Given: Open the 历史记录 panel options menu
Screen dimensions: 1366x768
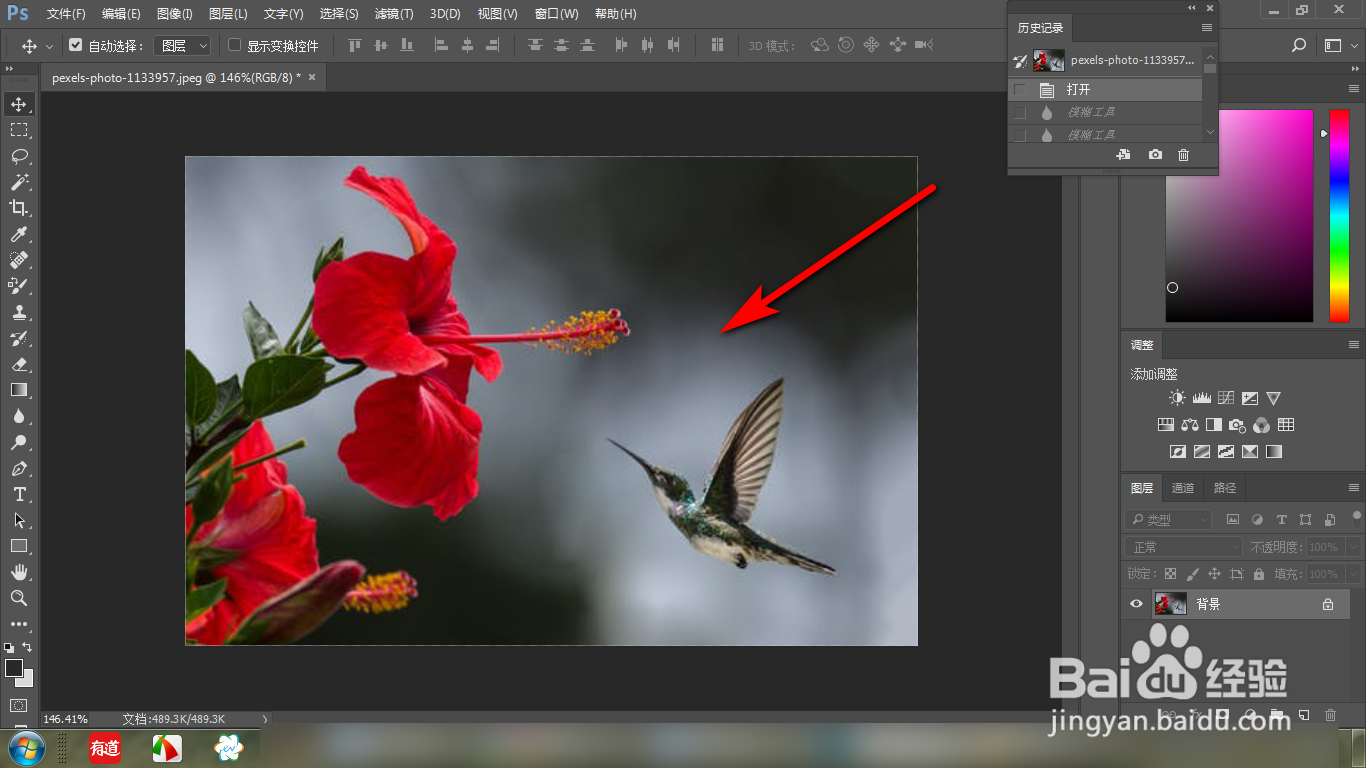Looking at the screenshot, I should 1207,28.
